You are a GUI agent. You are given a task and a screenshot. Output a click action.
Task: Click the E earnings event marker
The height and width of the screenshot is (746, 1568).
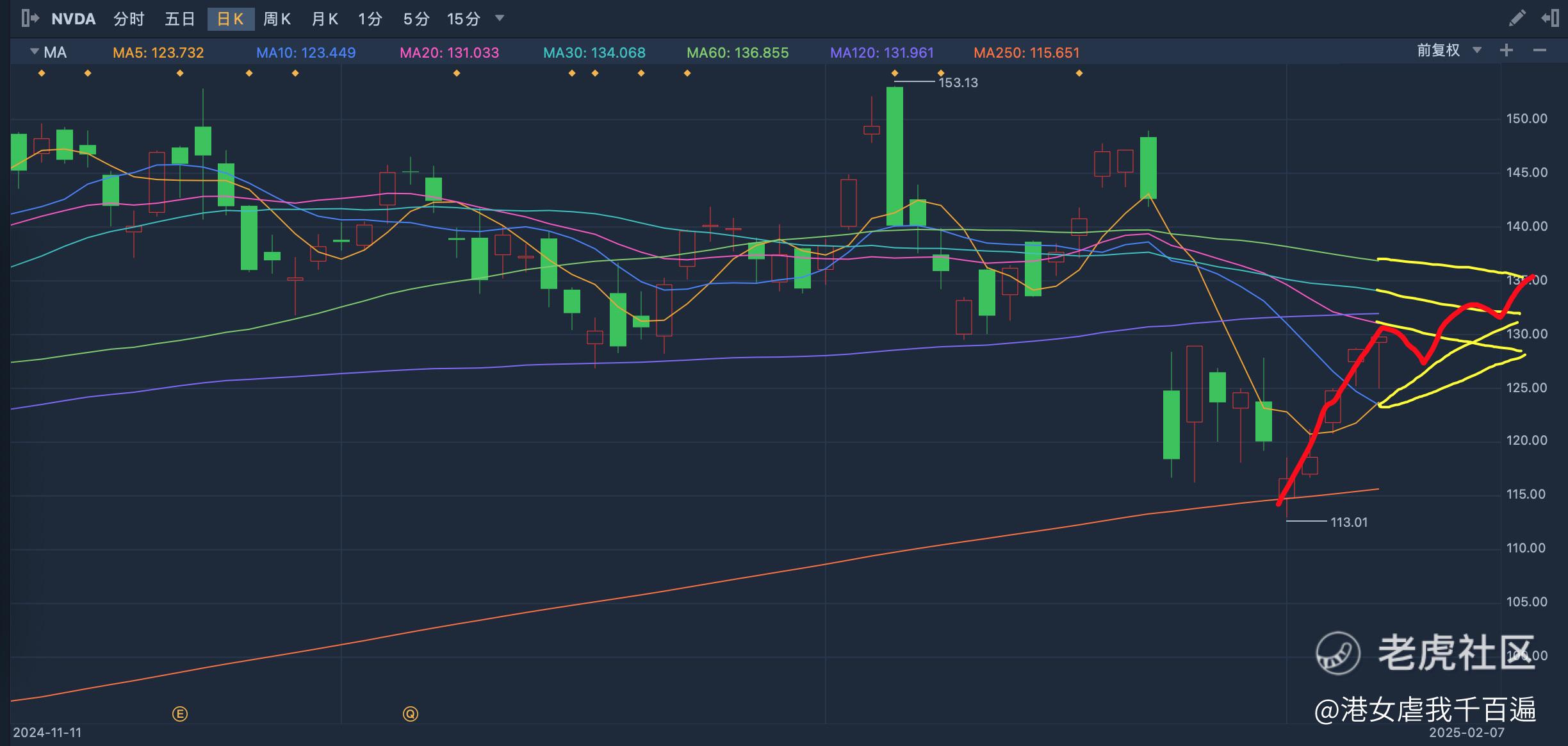[x=180, y=713]
